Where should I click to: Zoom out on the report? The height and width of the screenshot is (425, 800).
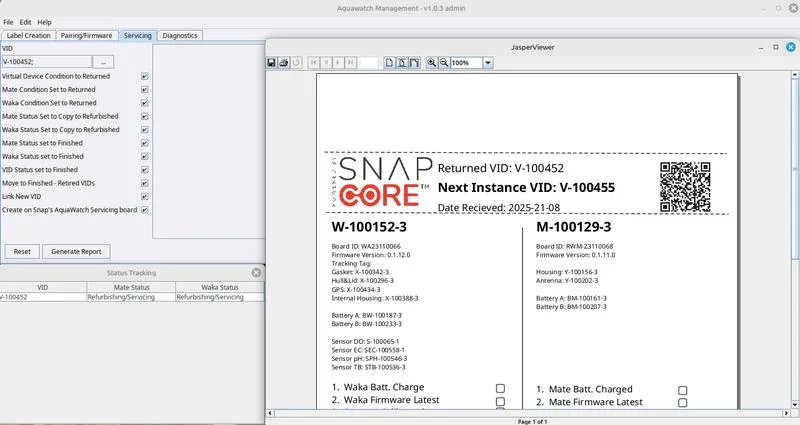point(444,62)
